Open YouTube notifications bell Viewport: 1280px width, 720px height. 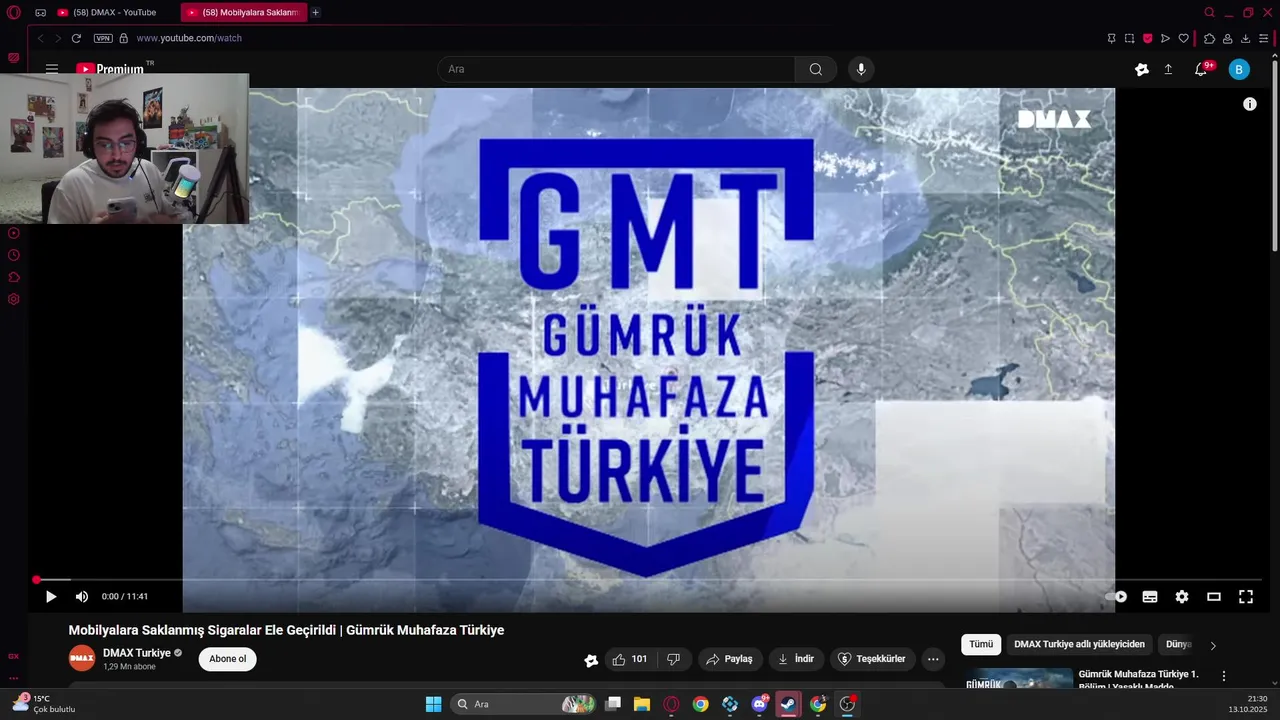point(1201,69)
